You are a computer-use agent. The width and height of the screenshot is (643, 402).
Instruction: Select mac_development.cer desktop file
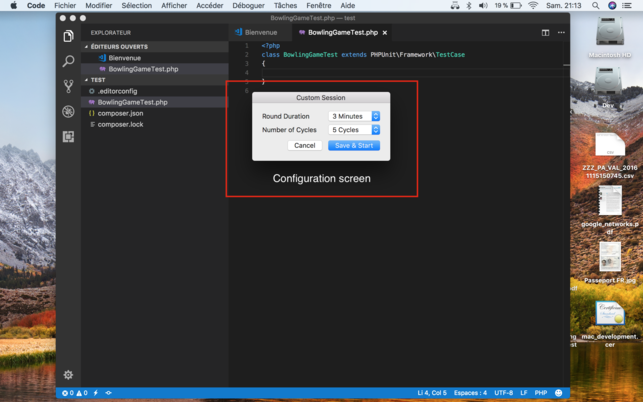pos(610,324)
